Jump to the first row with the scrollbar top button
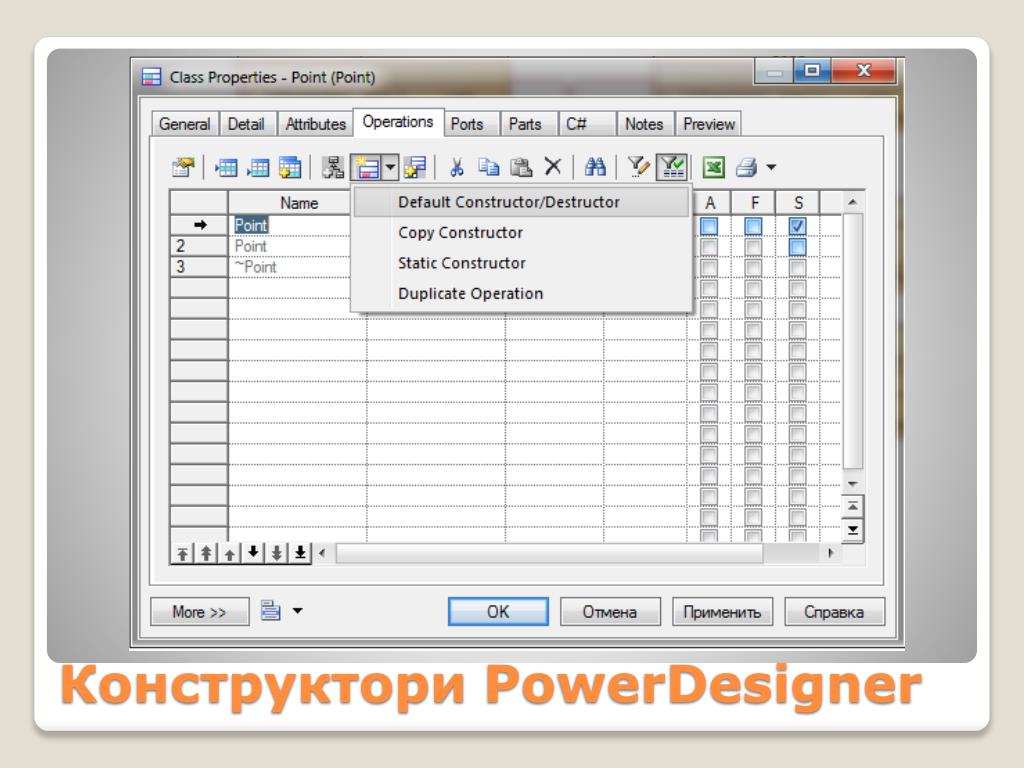This screenshot has height=768, width=1024. (852, 507)
